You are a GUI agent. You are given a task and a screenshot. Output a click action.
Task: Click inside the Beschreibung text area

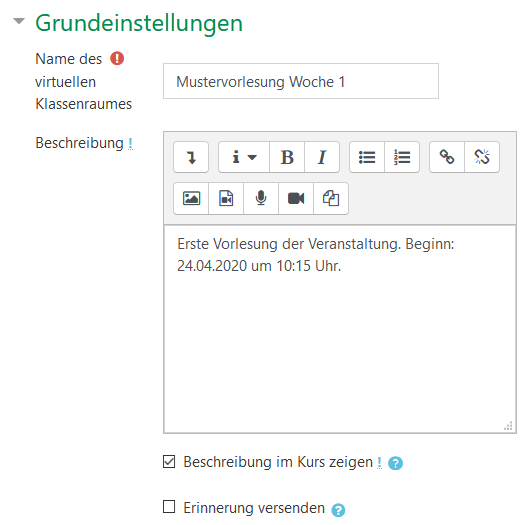tap(340, 329)
